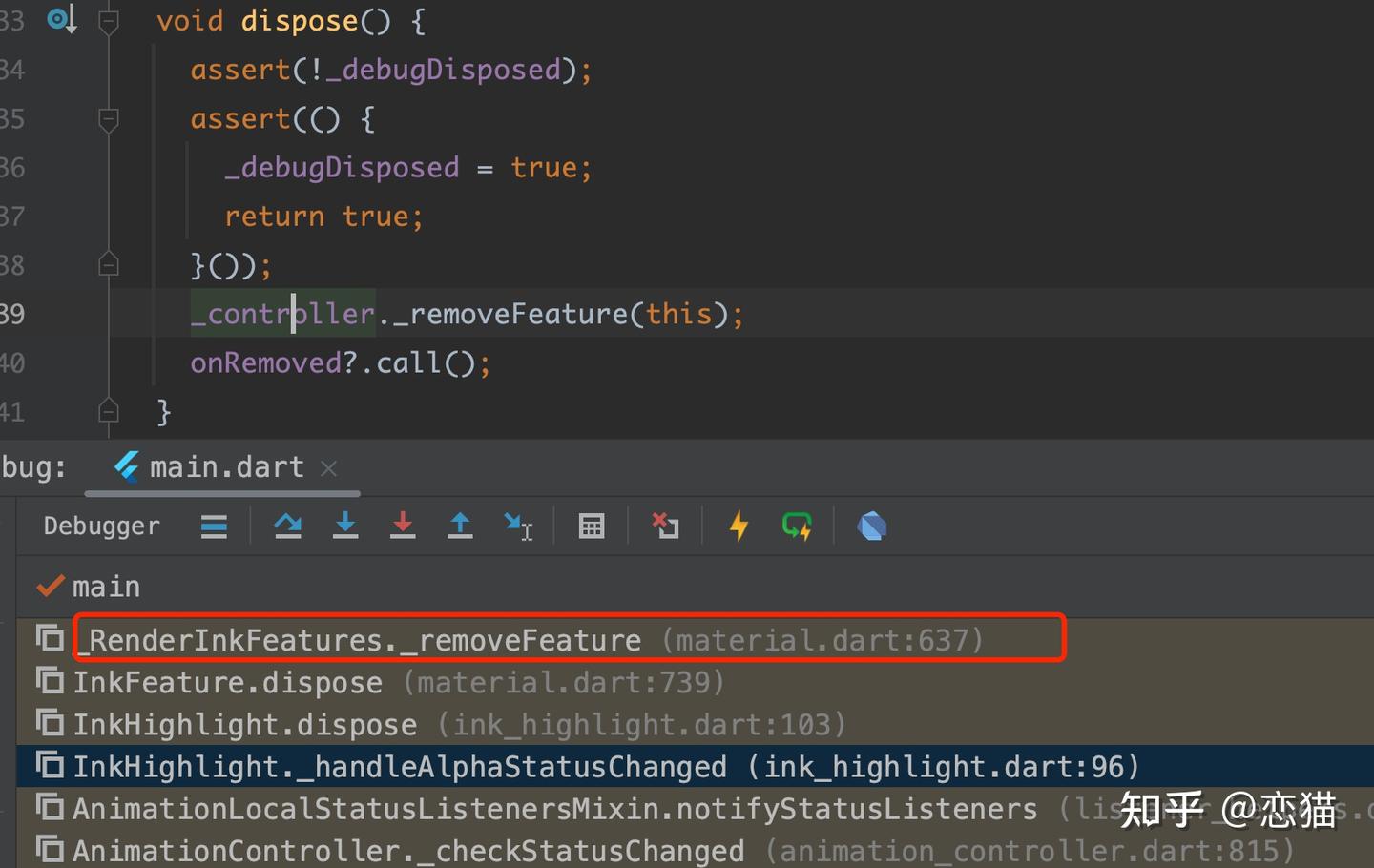This screenshot has height=868, width=1374.
Task: Step into the function call
Action: tap(345, 527)
